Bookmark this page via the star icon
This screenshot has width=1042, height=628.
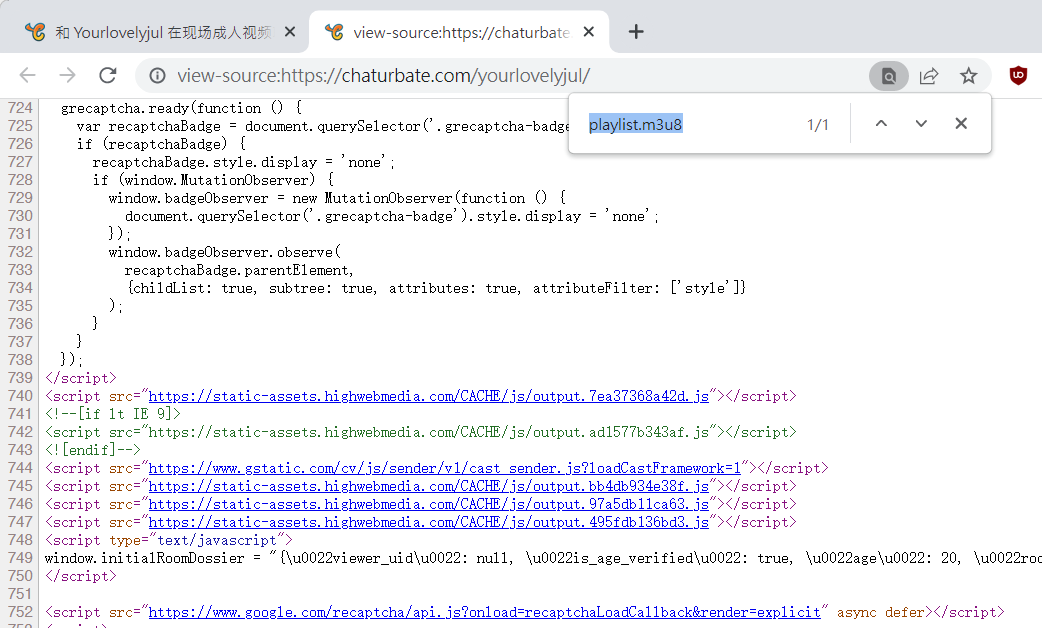(x=969, y=75)
